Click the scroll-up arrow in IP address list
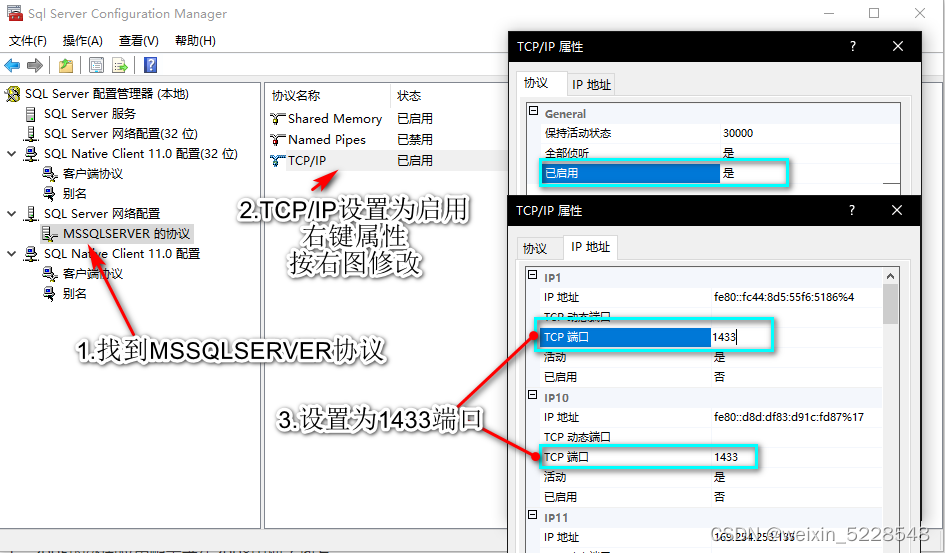945x553 pixels. 891,276
